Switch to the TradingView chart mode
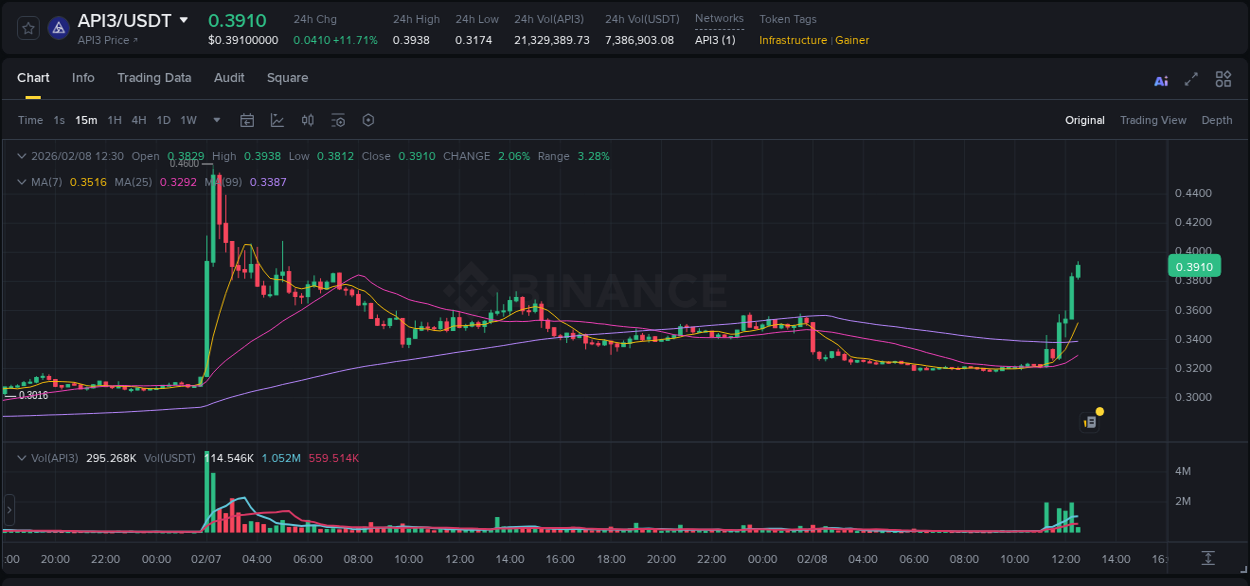Screen dimensions: 1250x586 [1153, 120]
